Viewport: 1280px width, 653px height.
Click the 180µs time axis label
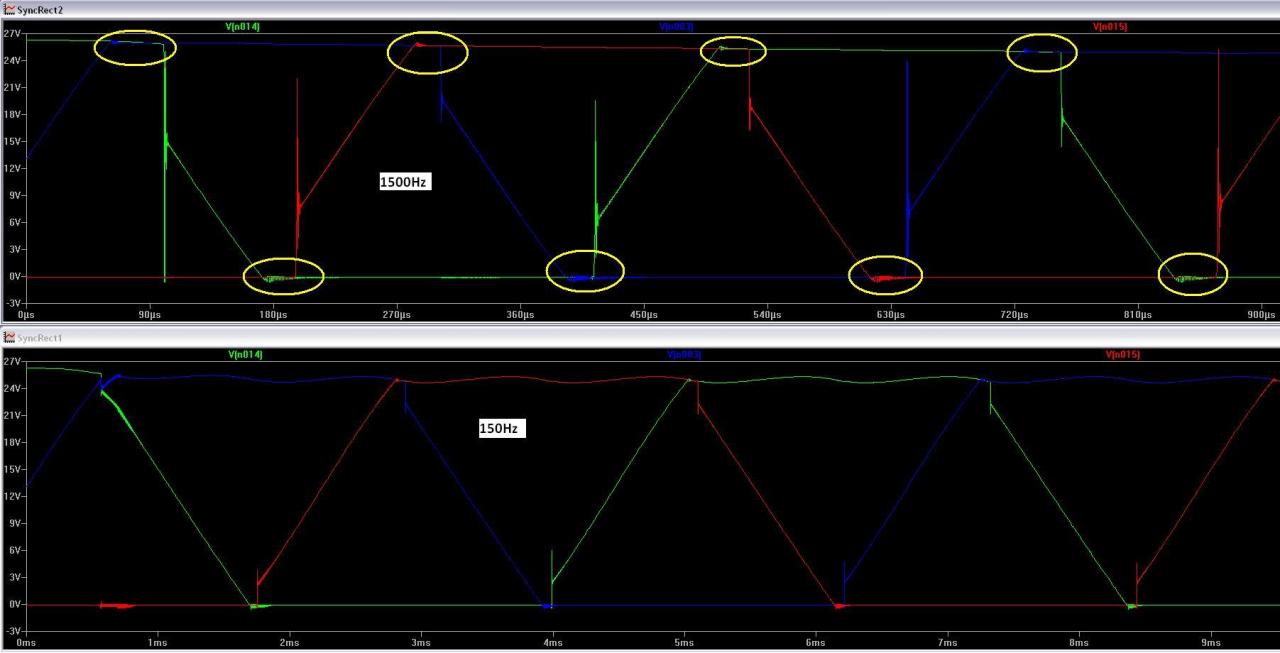273,315
